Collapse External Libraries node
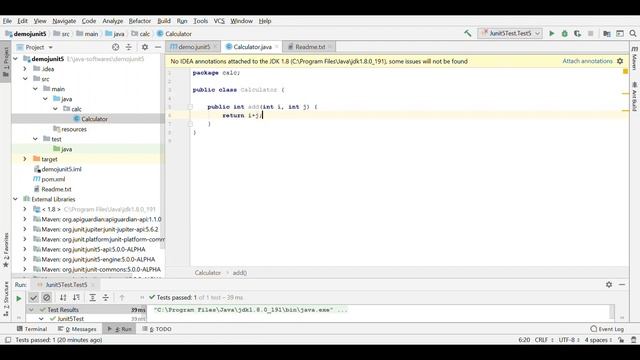 (x=16, y=199)
